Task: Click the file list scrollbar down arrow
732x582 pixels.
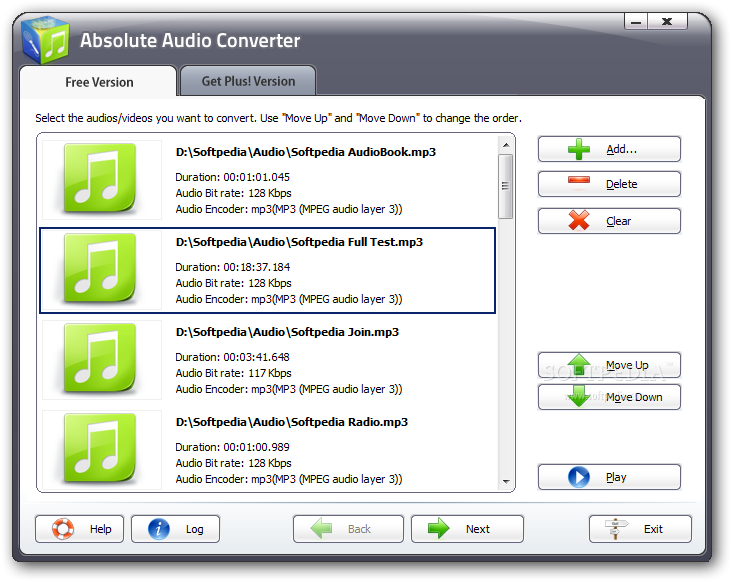Action: click(x=506, y=481)
